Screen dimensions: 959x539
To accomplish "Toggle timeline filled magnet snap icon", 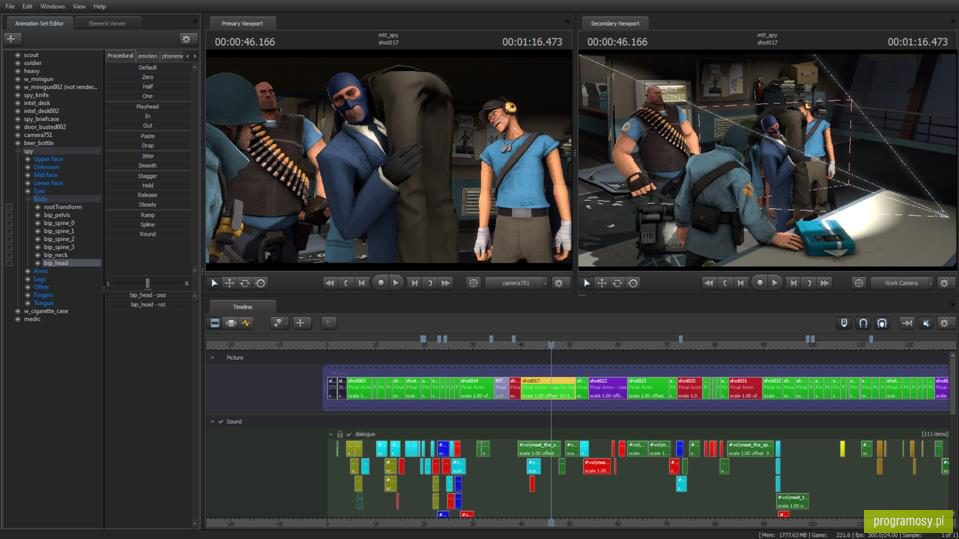I will click(882, 323).
